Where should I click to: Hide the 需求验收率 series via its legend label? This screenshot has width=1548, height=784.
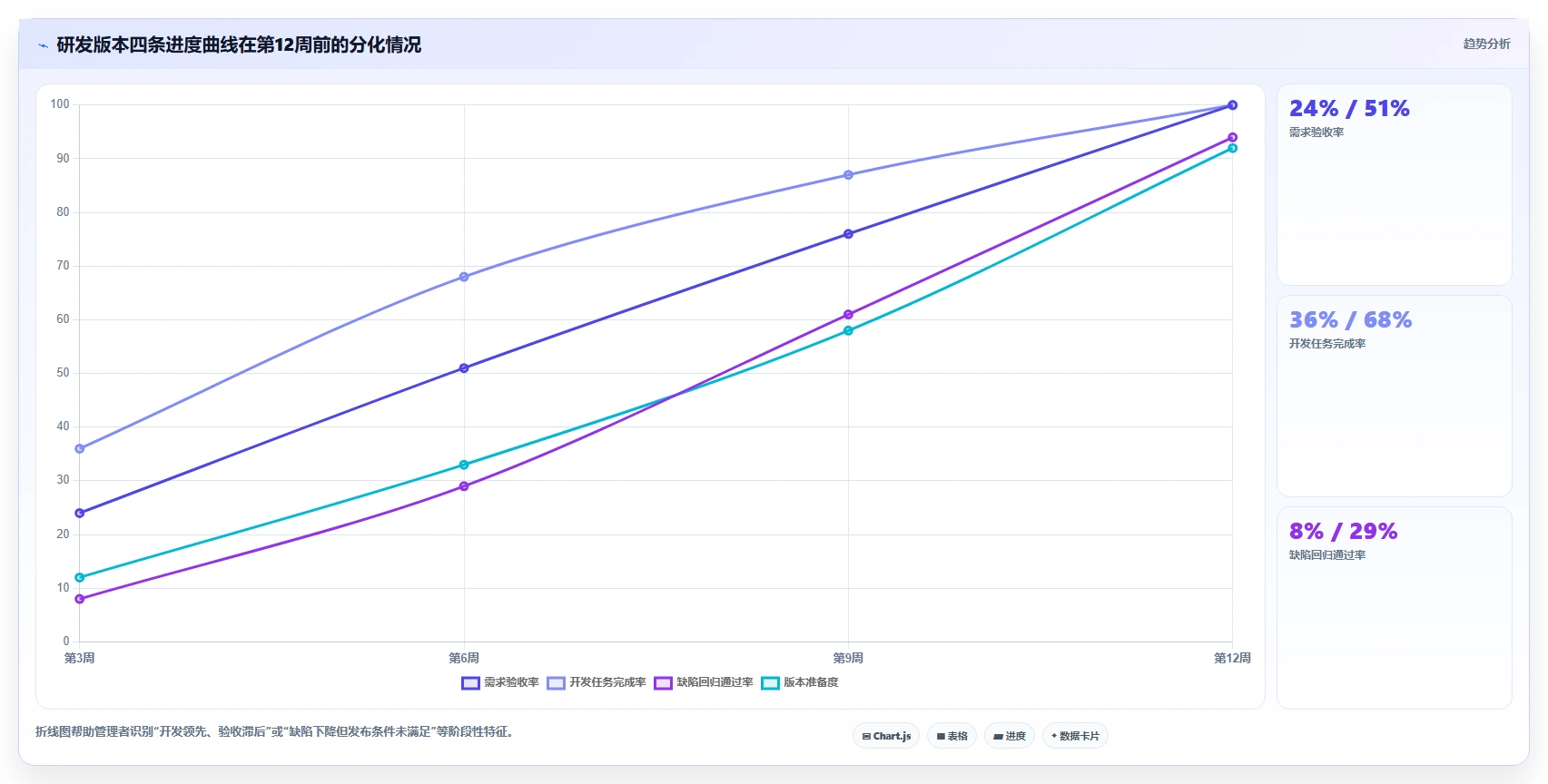(x=511, y=682)
